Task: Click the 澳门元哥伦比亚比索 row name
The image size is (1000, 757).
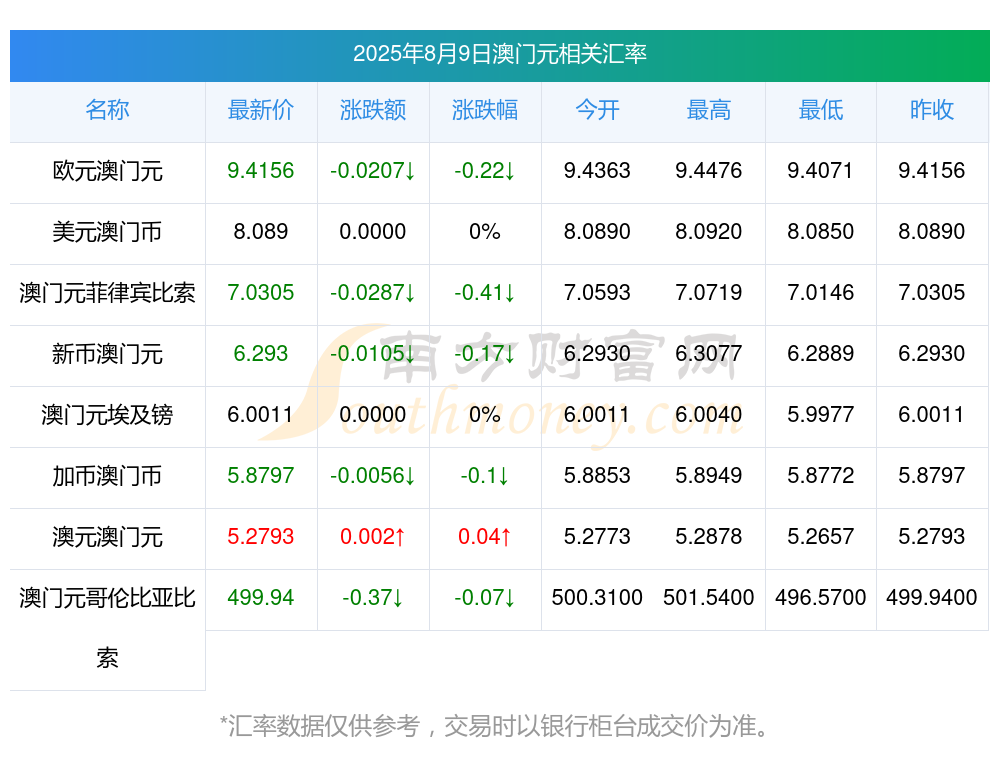Action: [x=107, y=628]
